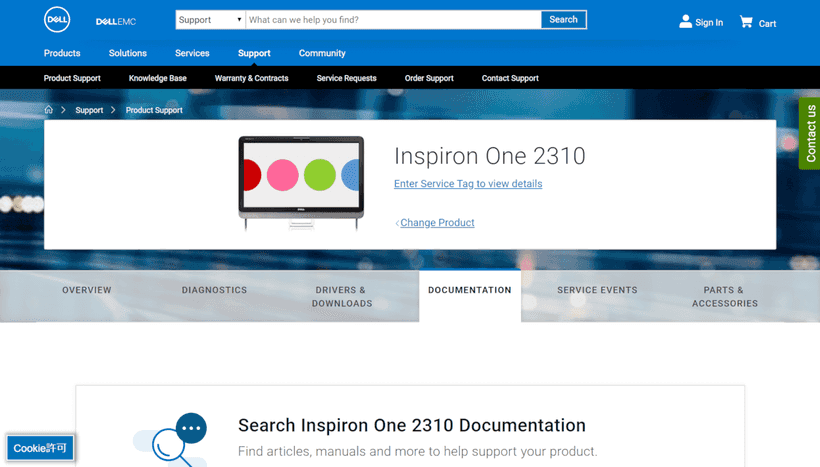Open the Support category dropdown
This screenshot has height=467, width=820.
(x=210, y=20)
